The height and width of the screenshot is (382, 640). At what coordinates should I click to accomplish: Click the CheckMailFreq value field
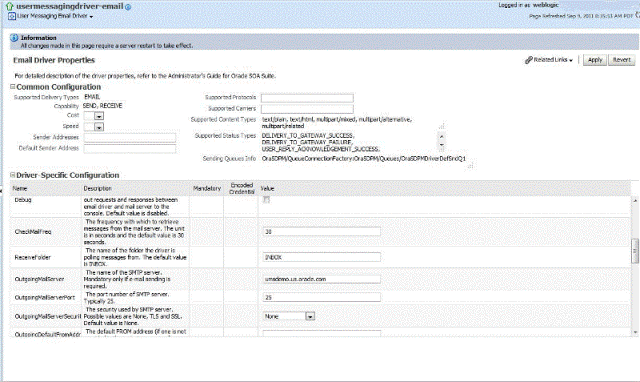click(322, 231)
